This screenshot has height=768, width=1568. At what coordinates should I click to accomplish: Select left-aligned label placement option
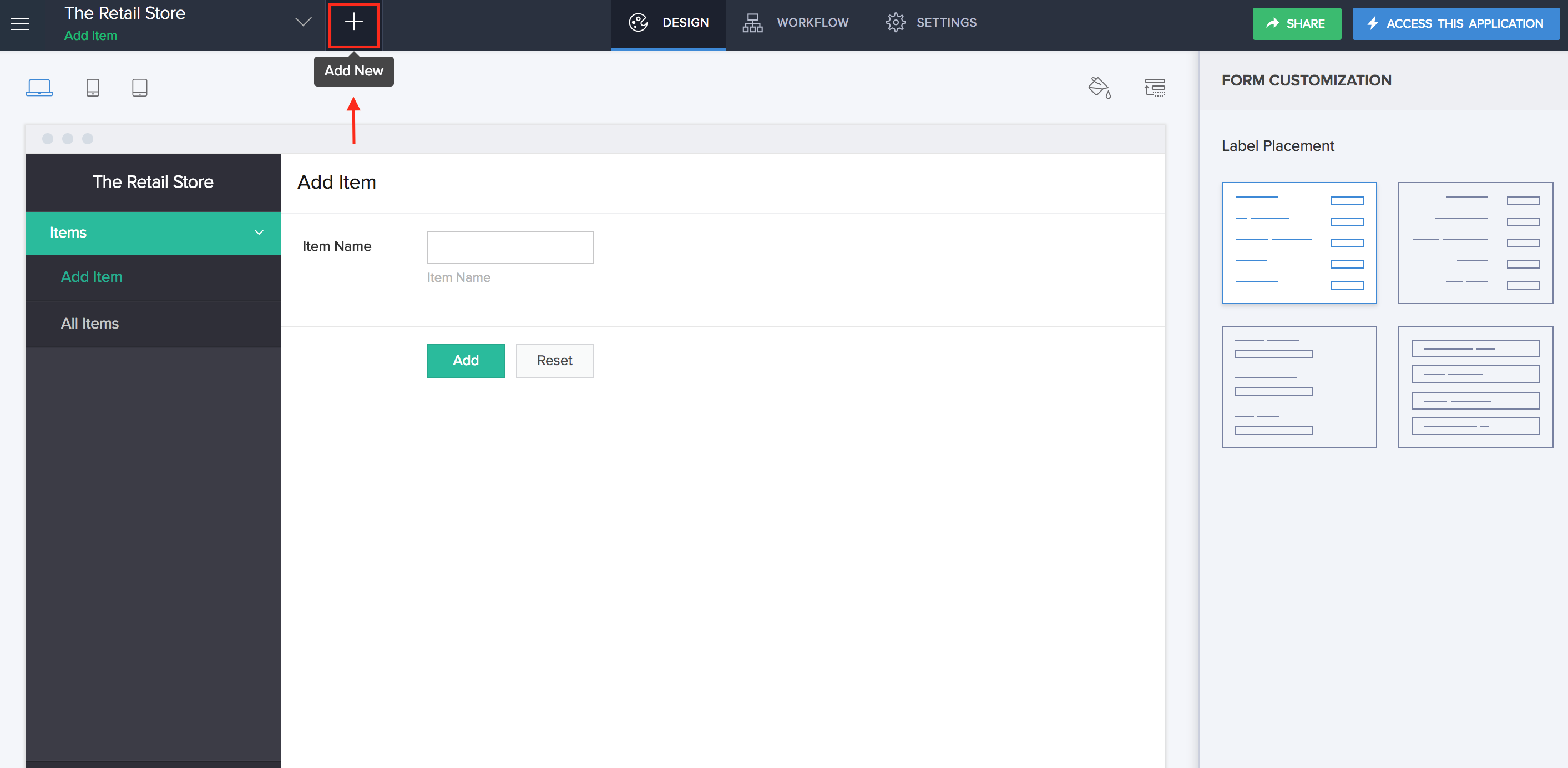pyautogui.click(x=1298, y=243)
